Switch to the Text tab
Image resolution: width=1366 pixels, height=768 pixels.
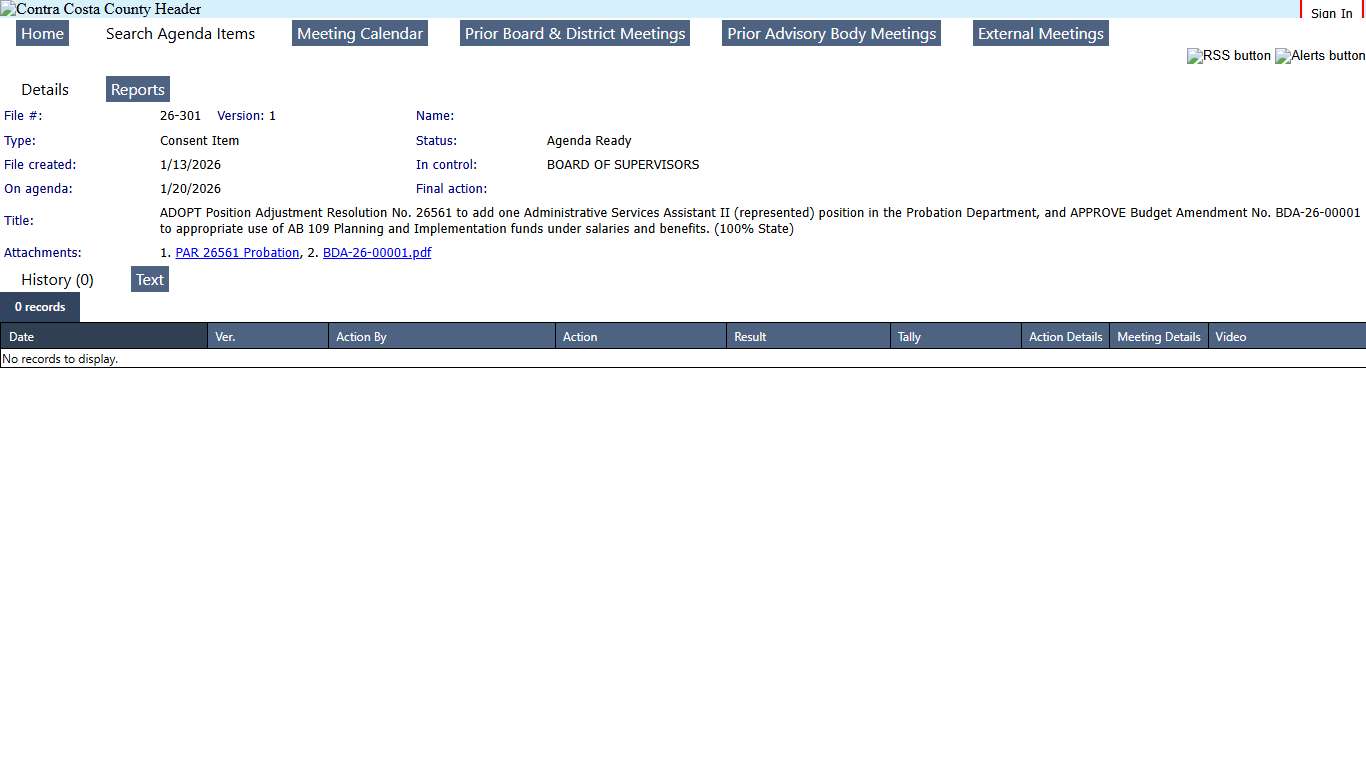coord(150,280)
